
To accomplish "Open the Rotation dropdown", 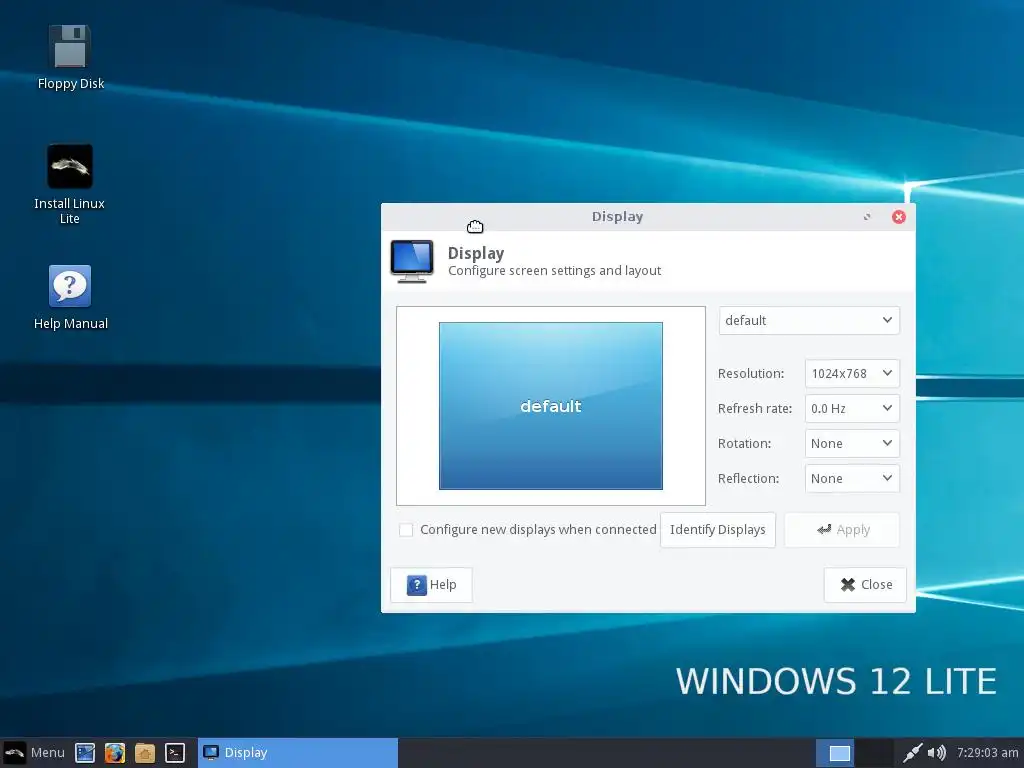I will (852, 443).
